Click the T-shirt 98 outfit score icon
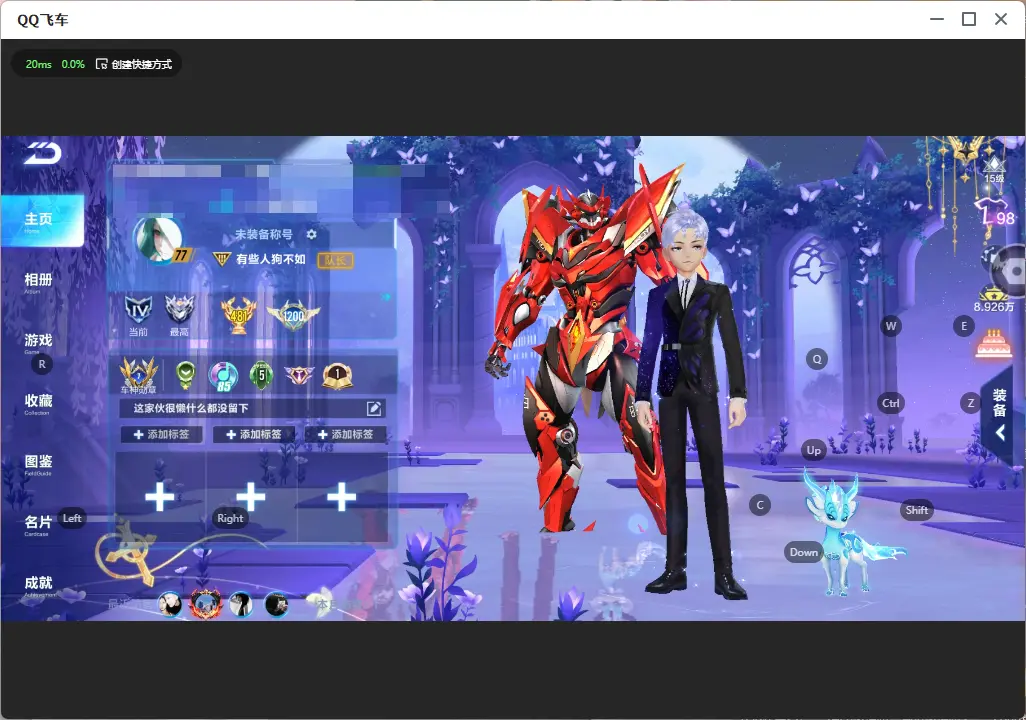This screenshot has height=720, width=1026. (995, 213)
